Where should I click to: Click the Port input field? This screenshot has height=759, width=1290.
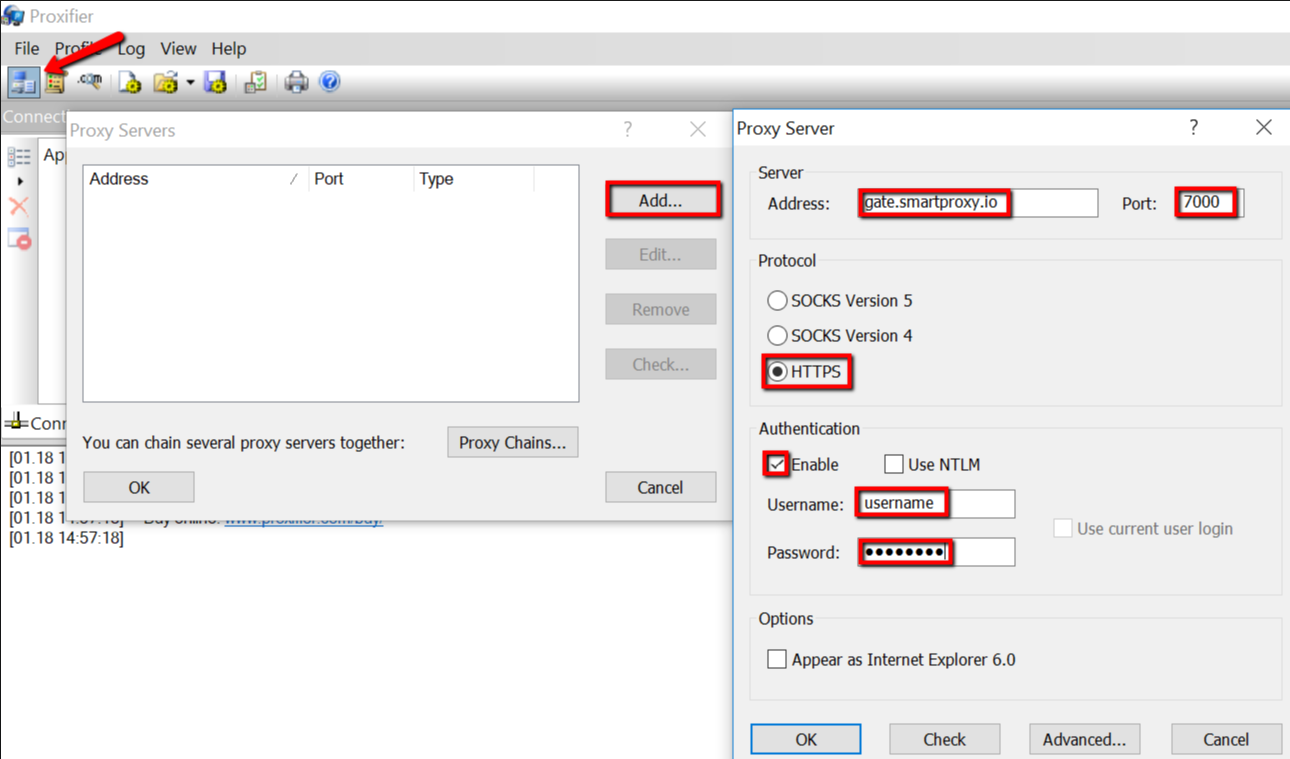[1209, 203]
